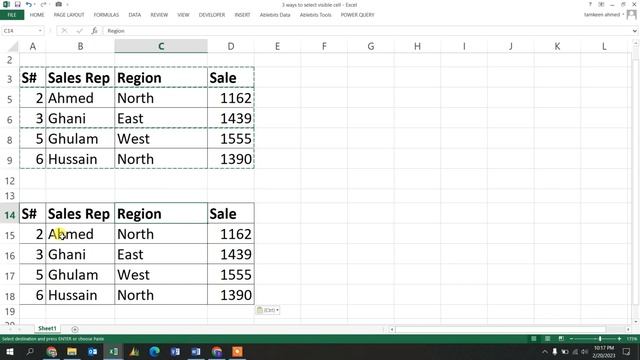Open the DEVELOPER ribbon tab
The image size is (640, 360).
click(x=212, y=15)
